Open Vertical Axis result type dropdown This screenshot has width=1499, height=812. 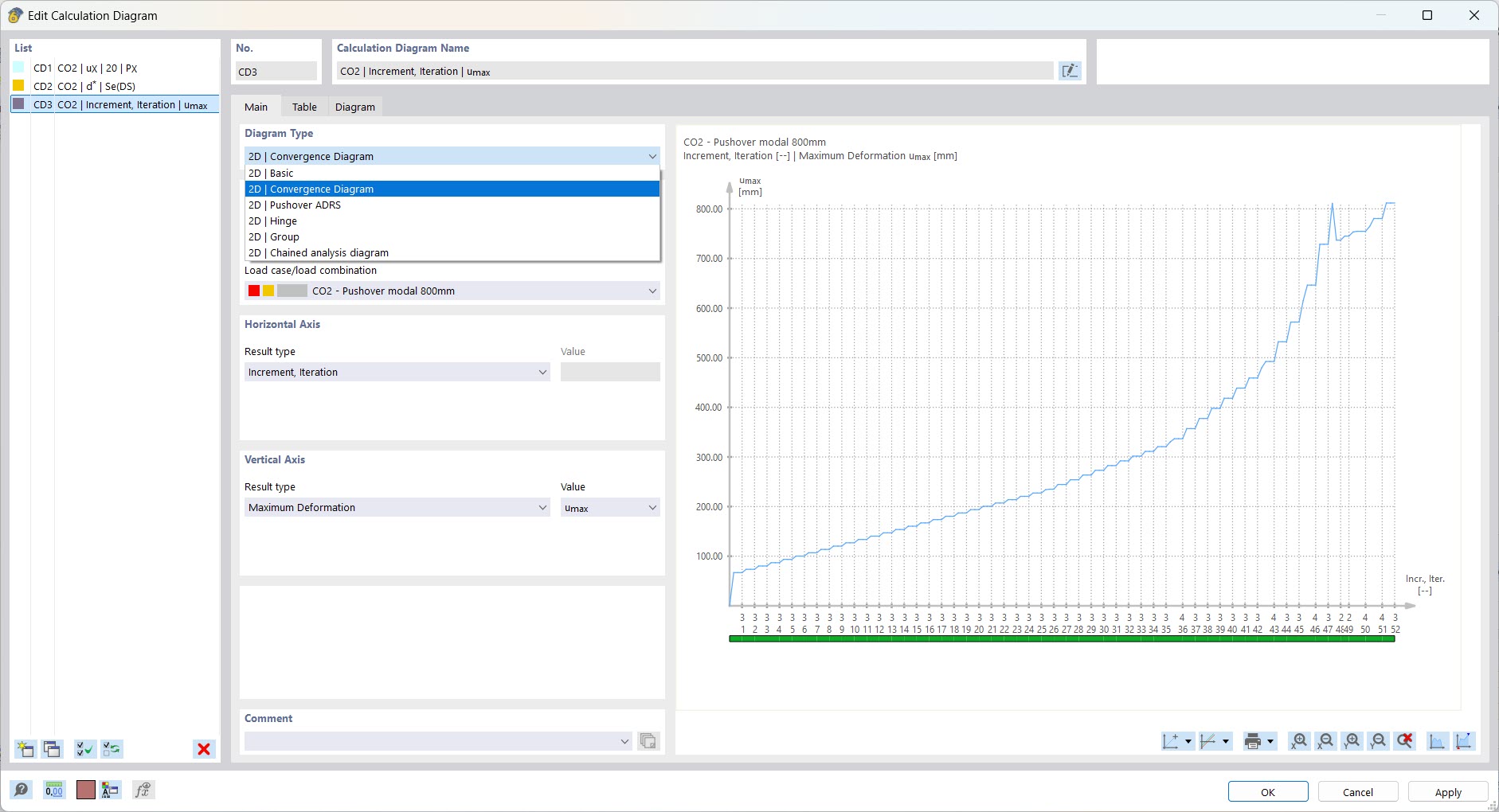542,507
